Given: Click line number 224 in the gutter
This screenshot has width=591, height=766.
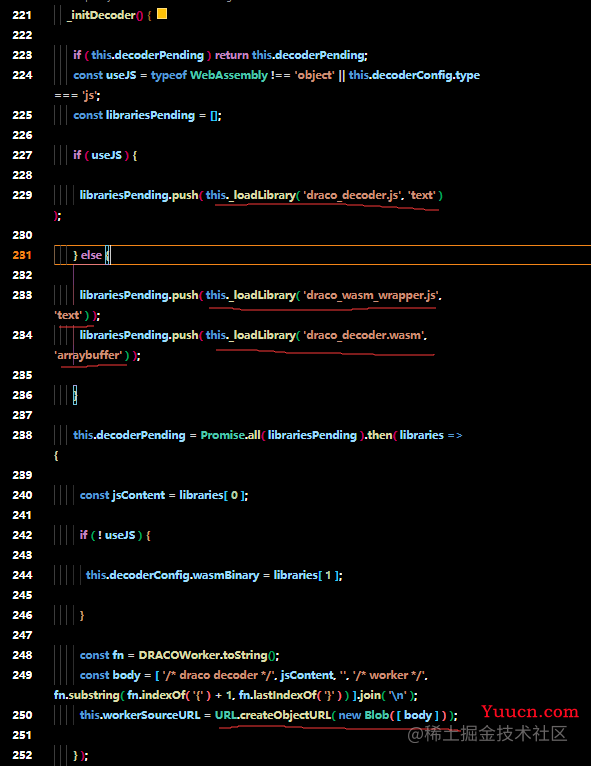Looking at the screenshot, I should [x=22, y=75].
